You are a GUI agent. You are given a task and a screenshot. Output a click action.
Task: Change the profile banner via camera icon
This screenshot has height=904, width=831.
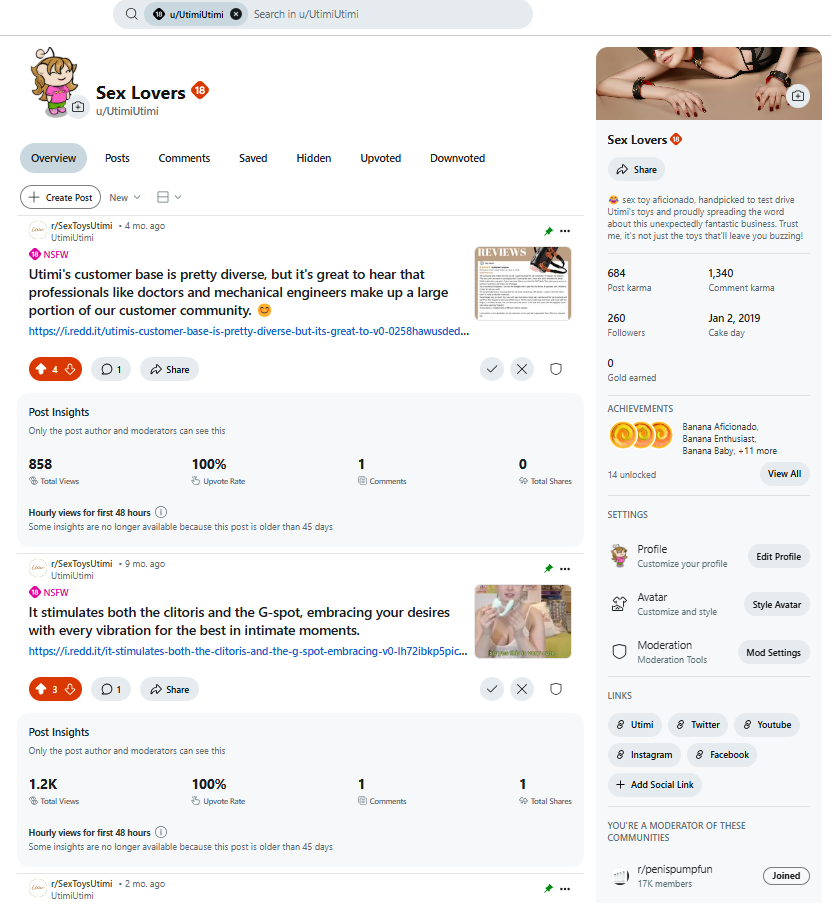tap(798, 96)
